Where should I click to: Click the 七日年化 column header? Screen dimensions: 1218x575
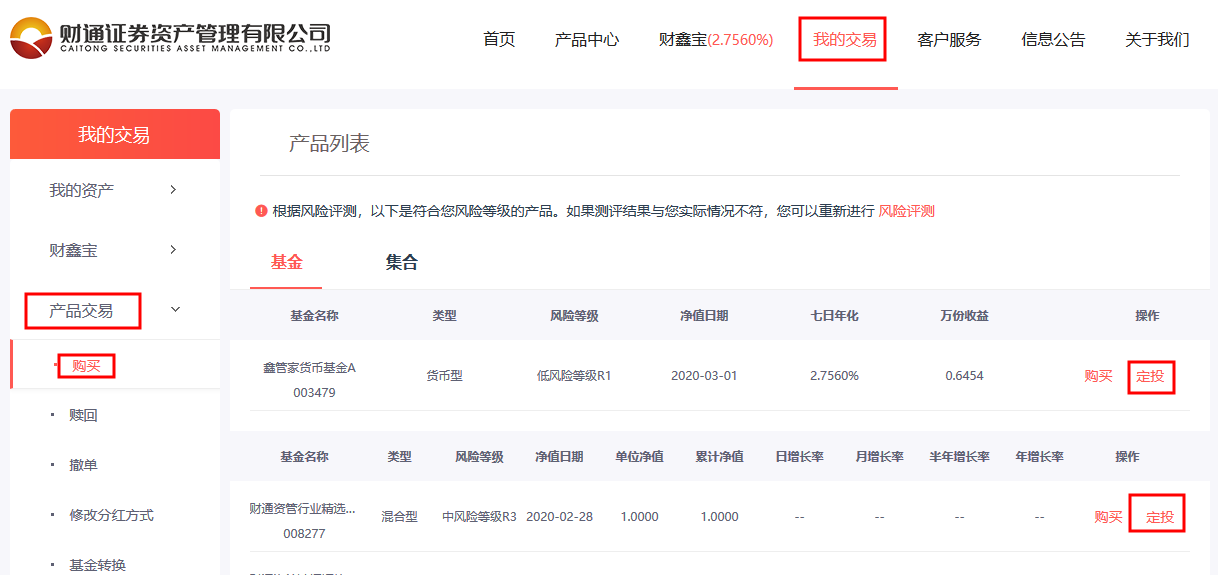[x=834, y=316]
